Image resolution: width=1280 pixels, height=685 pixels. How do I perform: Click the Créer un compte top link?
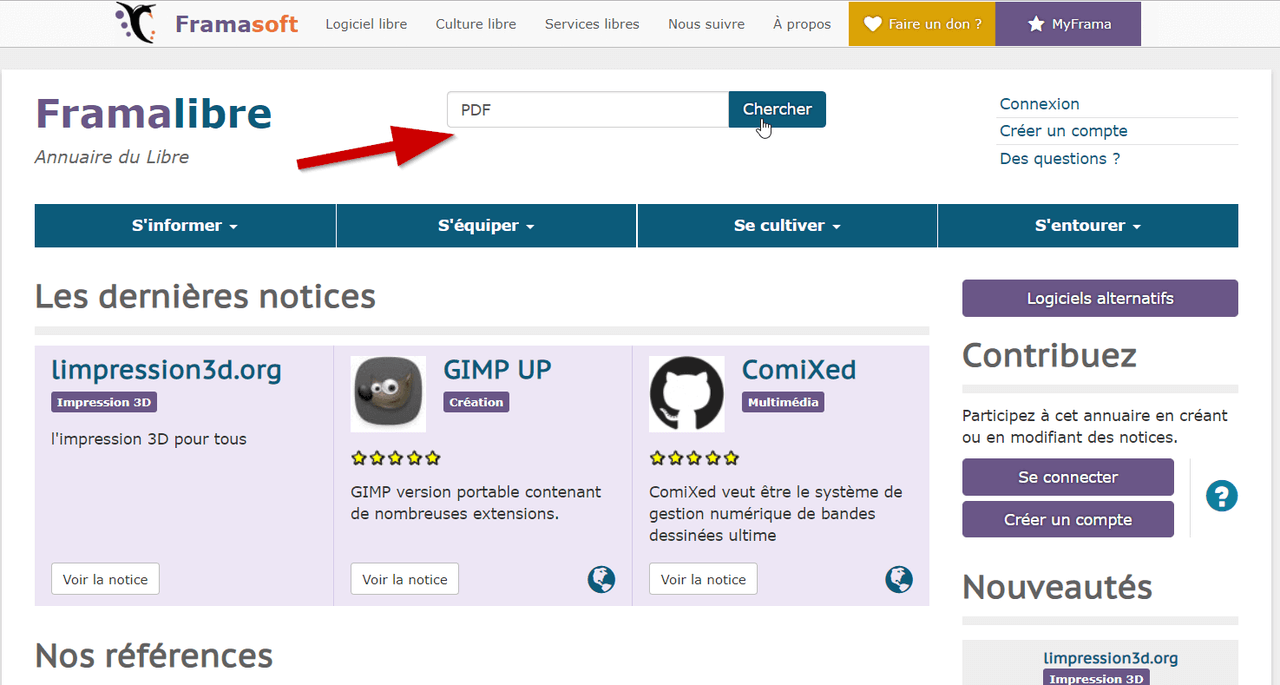tap(1063, 131)
